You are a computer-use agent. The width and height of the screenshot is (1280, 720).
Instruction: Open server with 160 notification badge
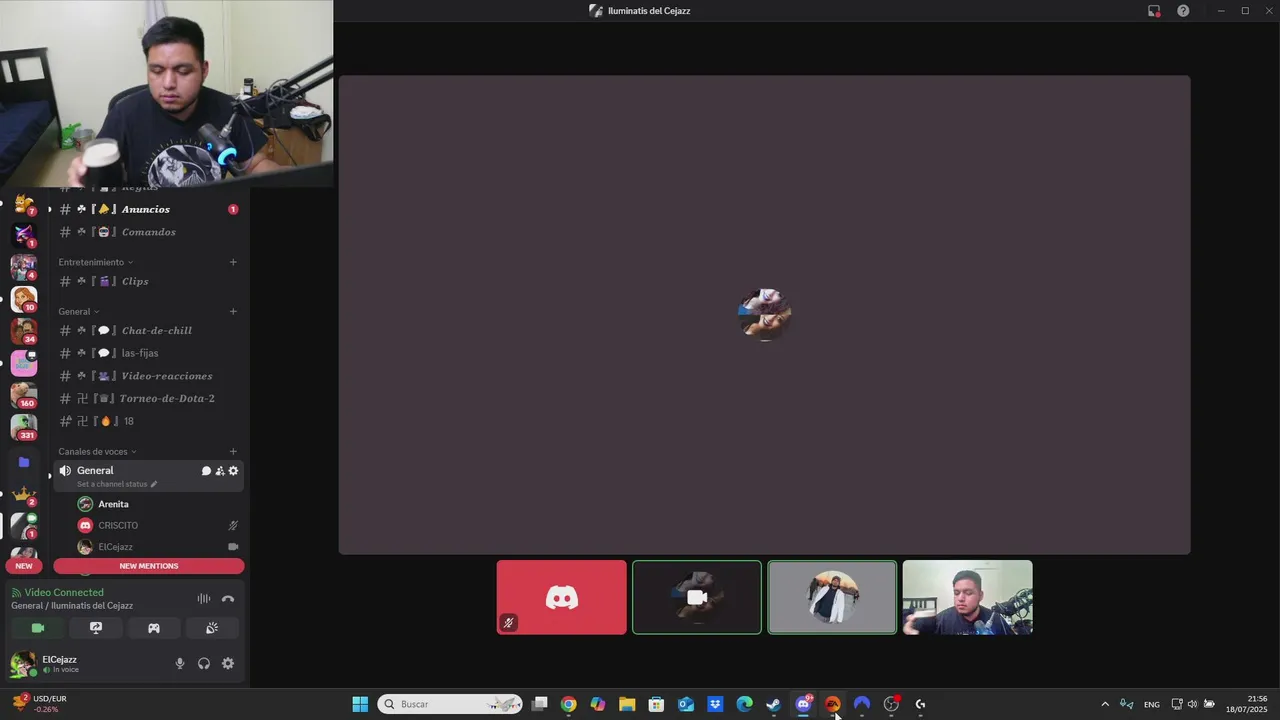coord(24,395)
